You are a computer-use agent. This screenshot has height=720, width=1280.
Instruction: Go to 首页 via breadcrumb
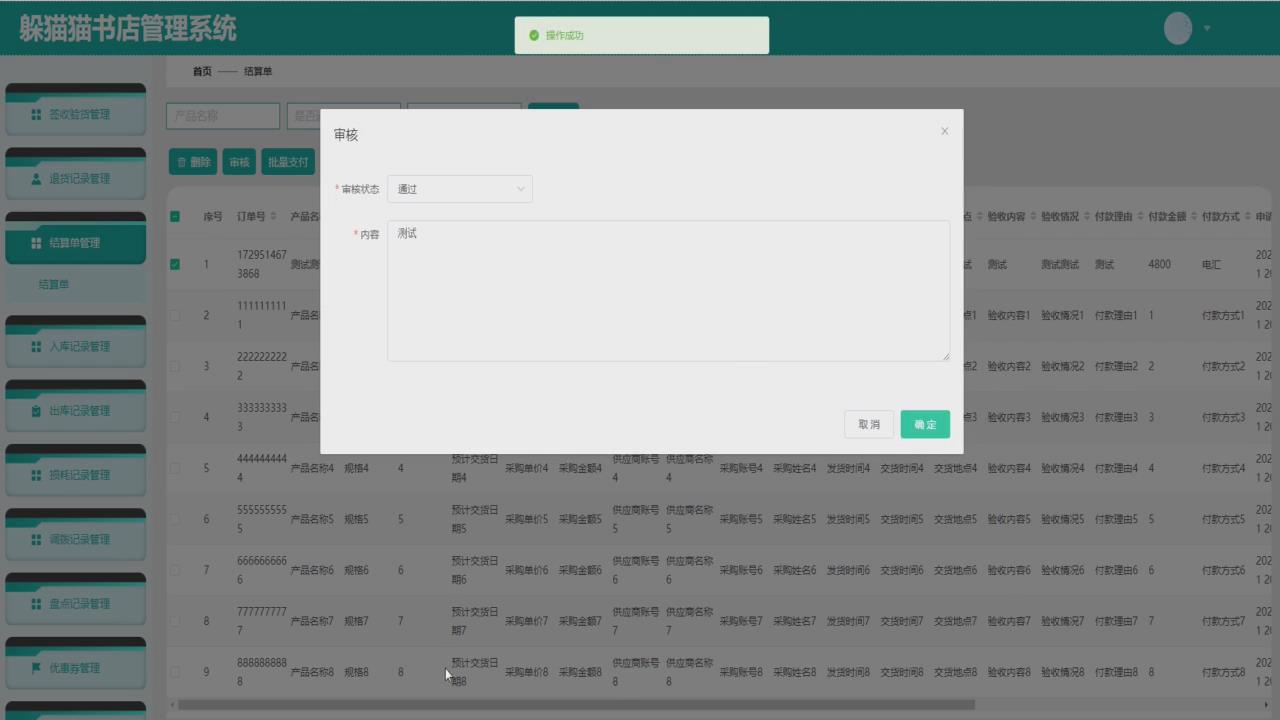202,71
